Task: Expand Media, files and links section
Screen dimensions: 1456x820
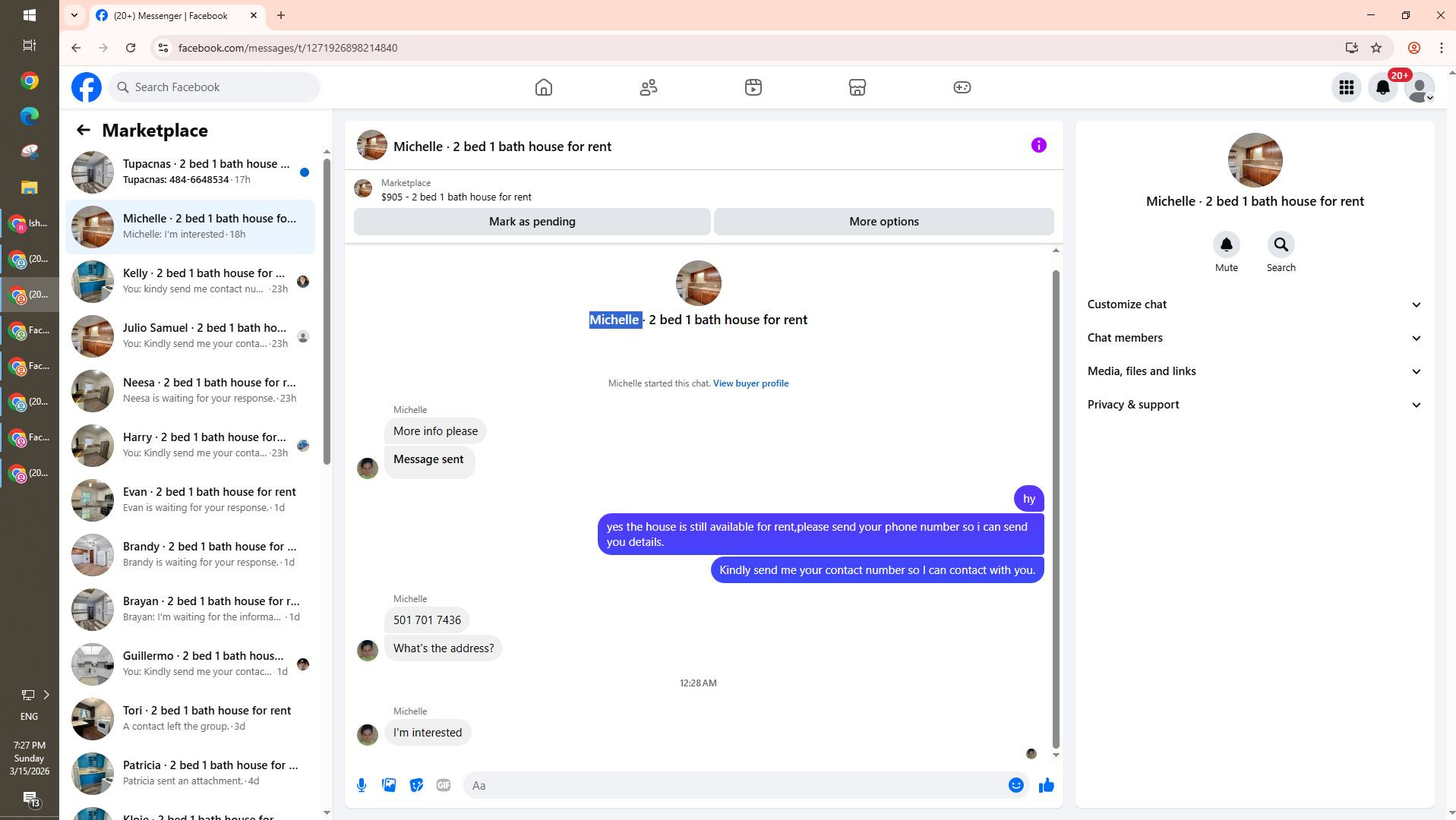Action: [x=1255, y=371]
